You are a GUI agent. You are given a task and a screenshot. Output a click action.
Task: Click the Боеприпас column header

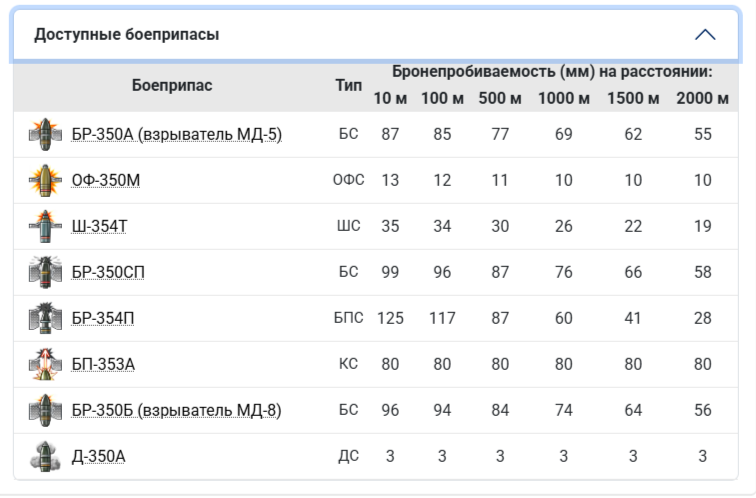[x=172, y=86]
